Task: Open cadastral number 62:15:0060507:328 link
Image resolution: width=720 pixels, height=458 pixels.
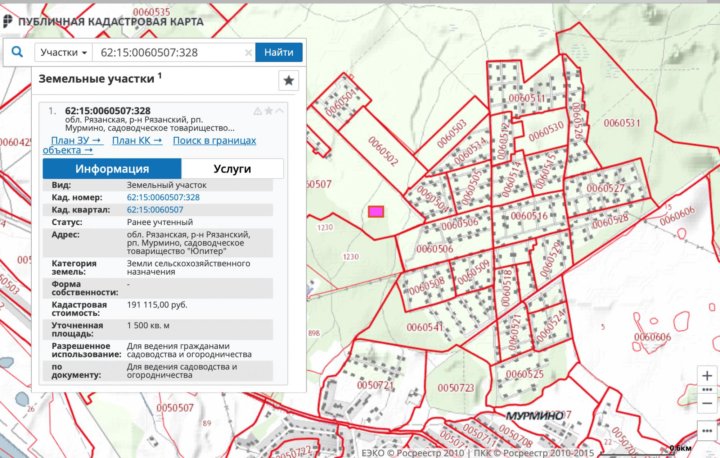Action: [x=163, y=198]
